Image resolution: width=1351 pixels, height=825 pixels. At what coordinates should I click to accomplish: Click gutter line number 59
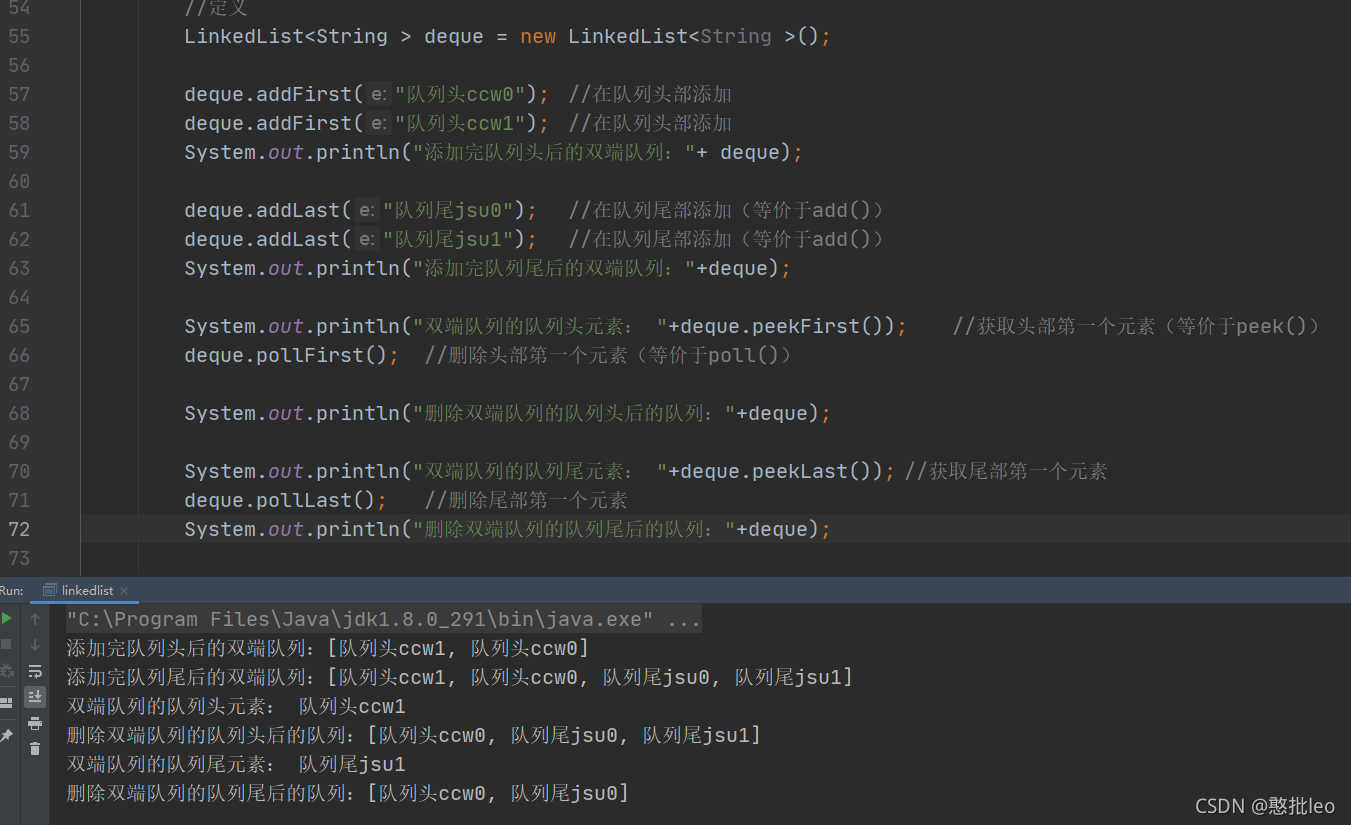click(19, 152)
